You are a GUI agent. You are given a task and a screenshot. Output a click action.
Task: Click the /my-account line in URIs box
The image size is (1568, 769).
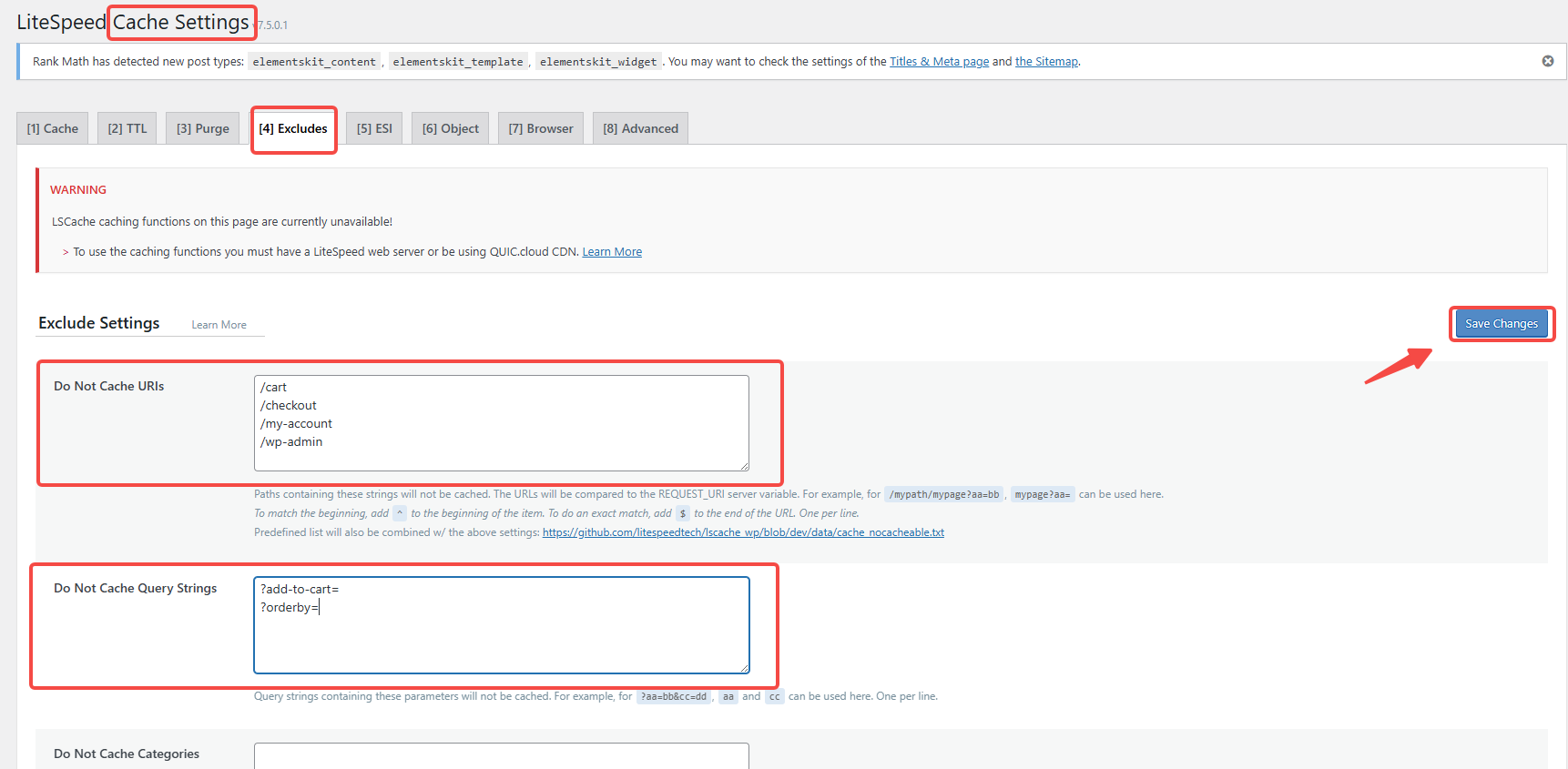tap(296, 424)
